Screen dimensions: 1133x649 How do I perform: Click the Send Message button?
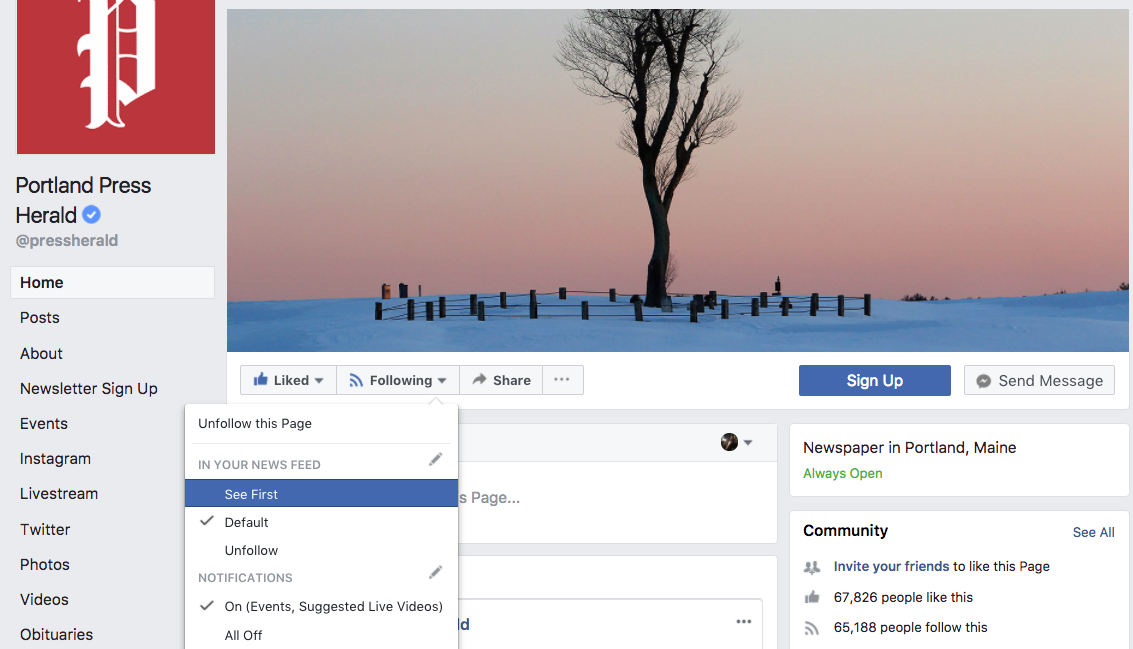(1039, 380)
